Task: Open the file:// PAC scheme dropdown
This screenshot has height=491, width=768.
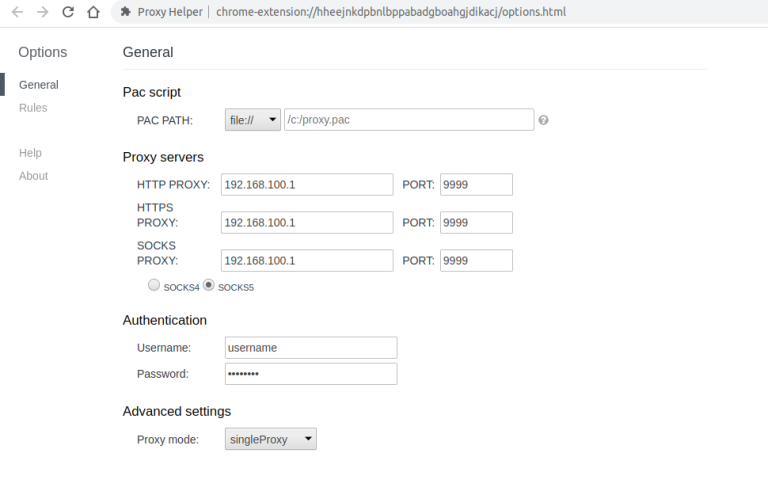Action: 253,120
